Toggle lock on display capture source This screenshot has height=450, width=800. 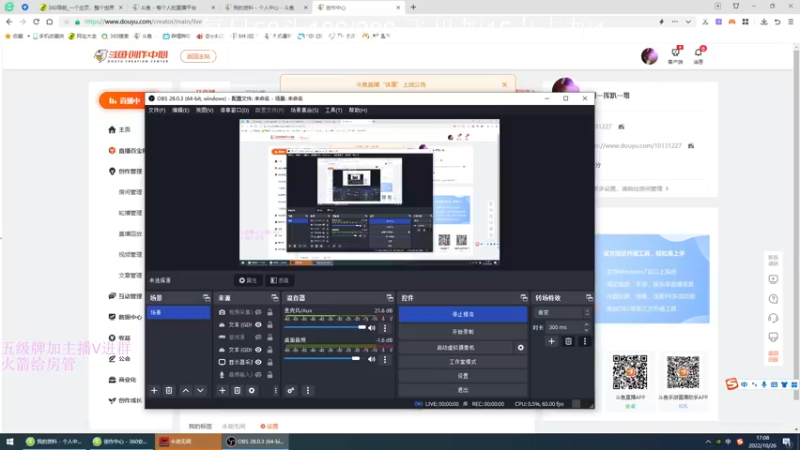(x=270, y=362)
